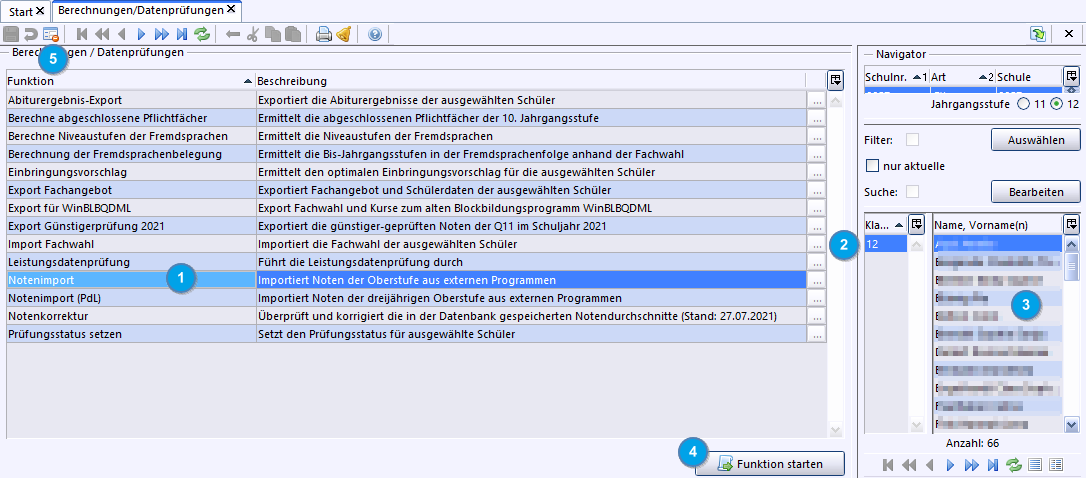This screenshot has height=478, width=1086.
Task: Select the Notenkorrektur function row
Action: pos(407,316)
